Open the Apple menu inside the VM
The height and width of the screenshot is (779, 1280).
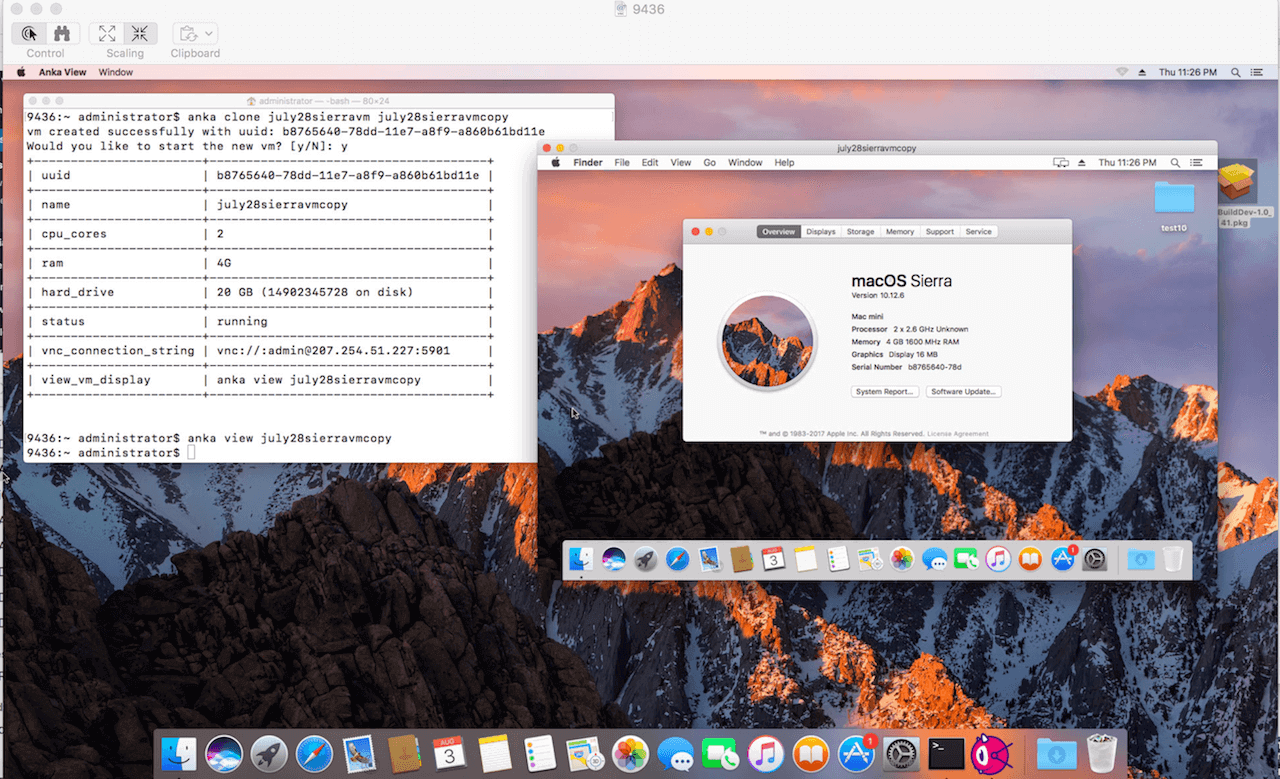click(555, 162)
